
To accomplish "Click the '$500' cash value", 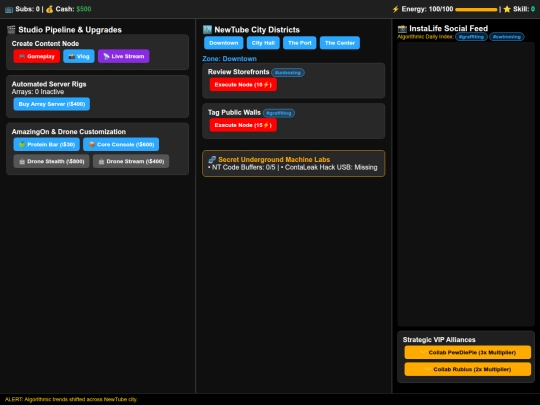I will tap(84, 9).
